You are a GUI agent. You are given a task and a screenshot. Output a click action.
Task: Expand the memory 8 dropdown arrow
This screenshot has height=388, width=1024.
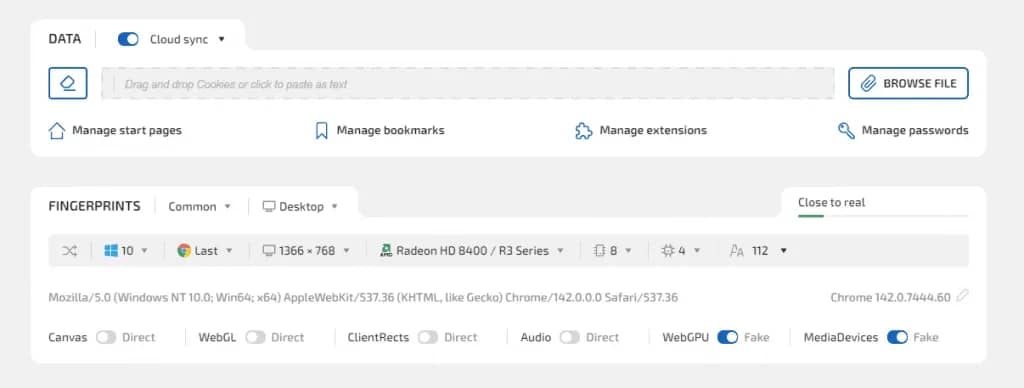[x=628, y=251]
